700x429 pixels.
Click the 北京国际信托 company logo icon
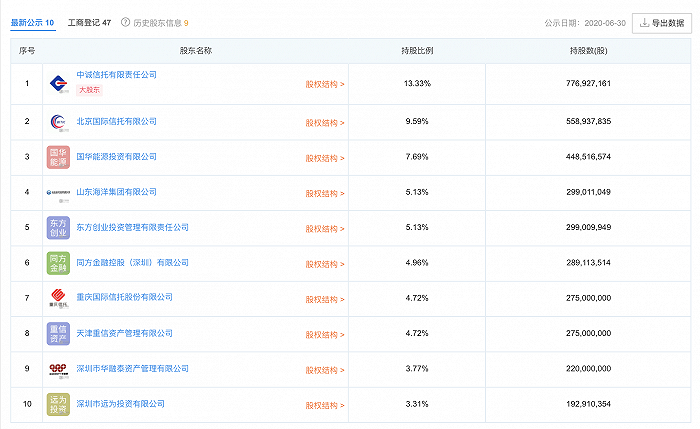(58, 122)
